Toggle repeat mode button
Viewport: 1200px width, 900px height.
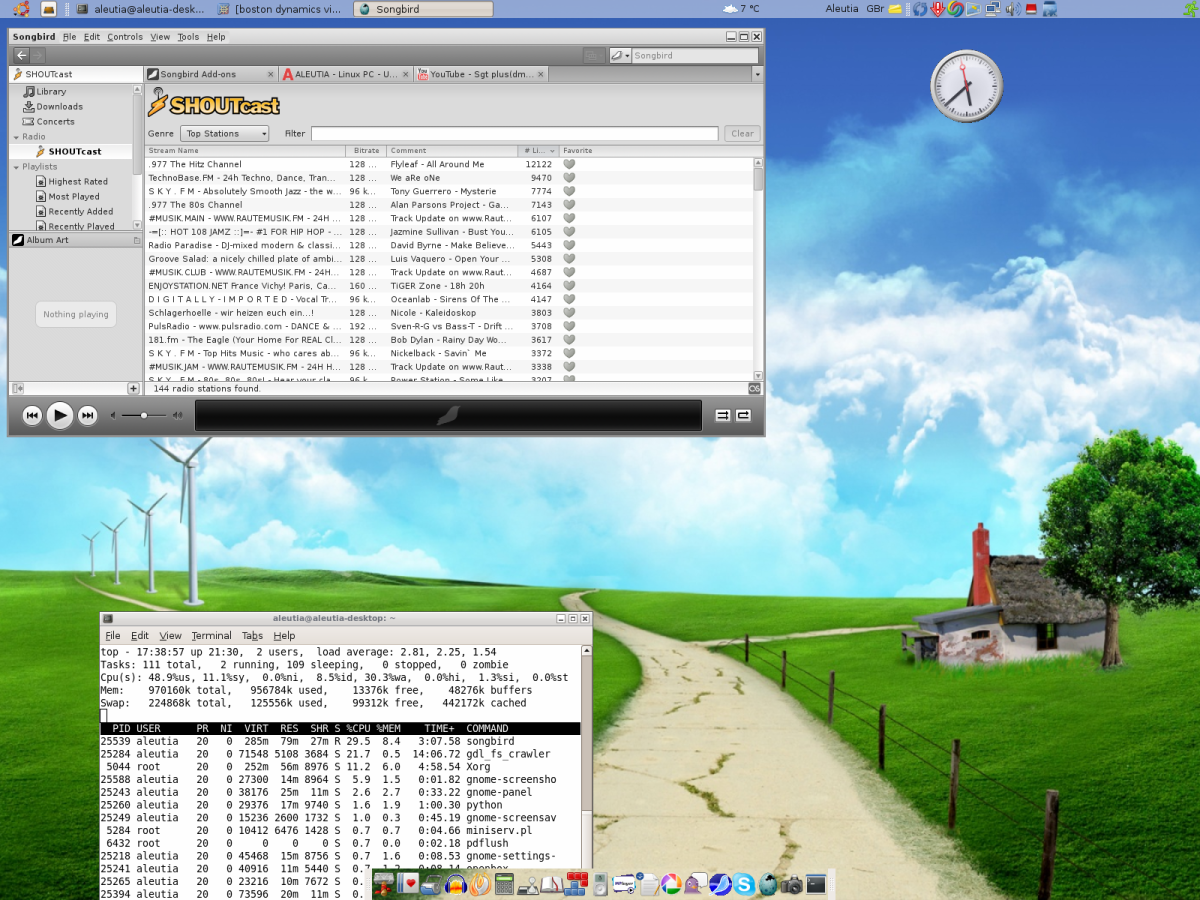[743, 415]
